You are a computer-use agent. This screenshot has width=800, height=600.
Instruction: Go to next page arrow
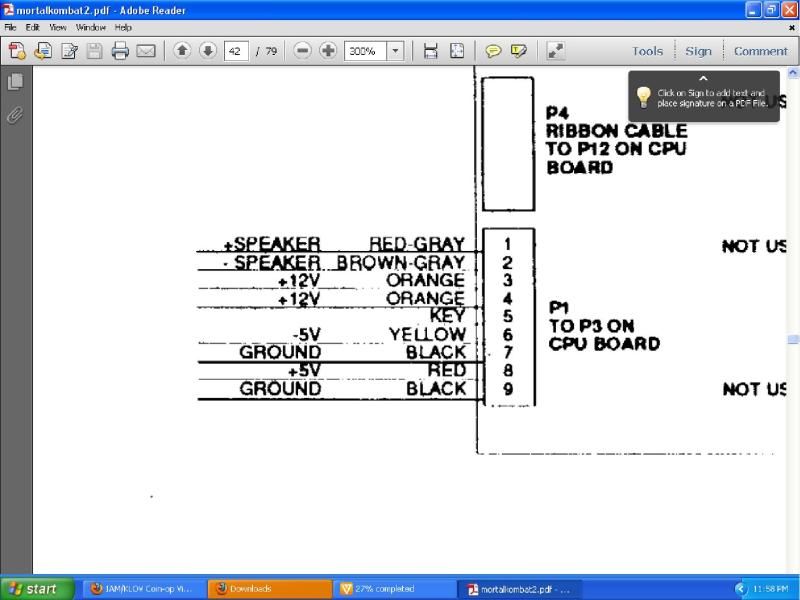click(208, 51)
